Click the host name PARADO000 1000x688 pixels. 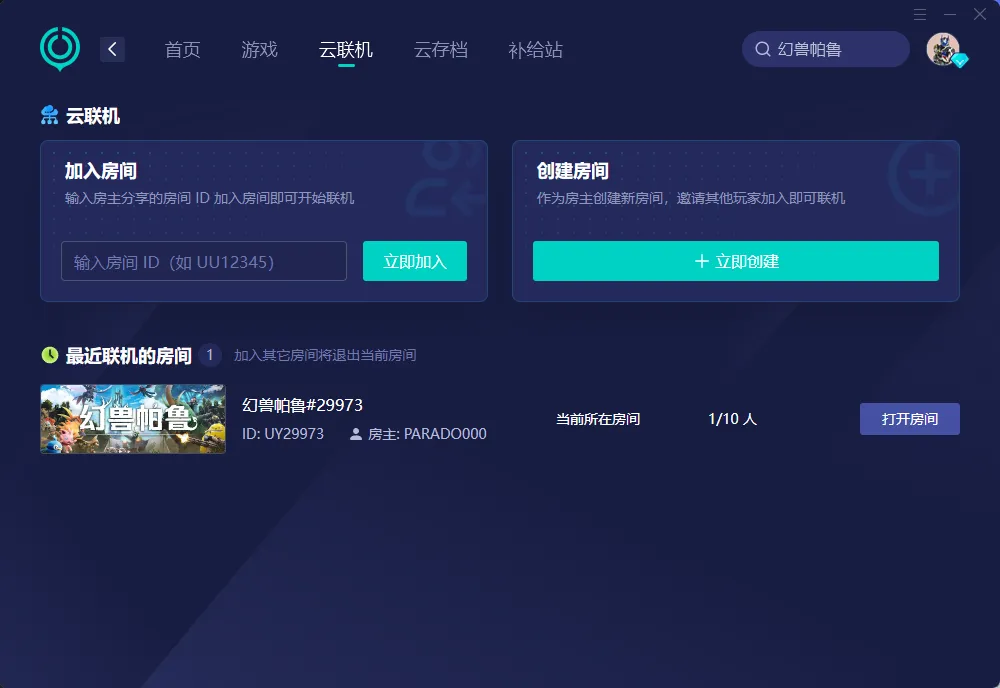pyautogui.click(x=445, y=434)
